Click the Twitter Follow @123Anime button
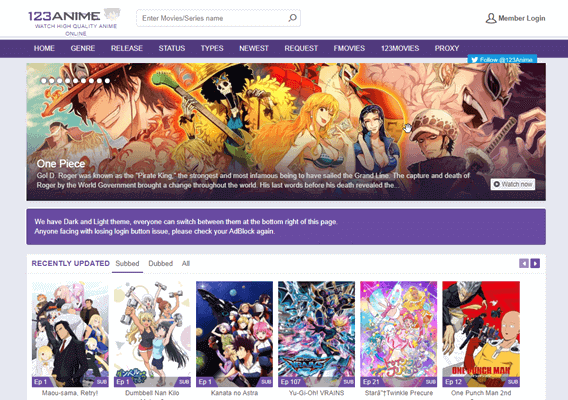 pyautogui.click(x=502, y=59)
